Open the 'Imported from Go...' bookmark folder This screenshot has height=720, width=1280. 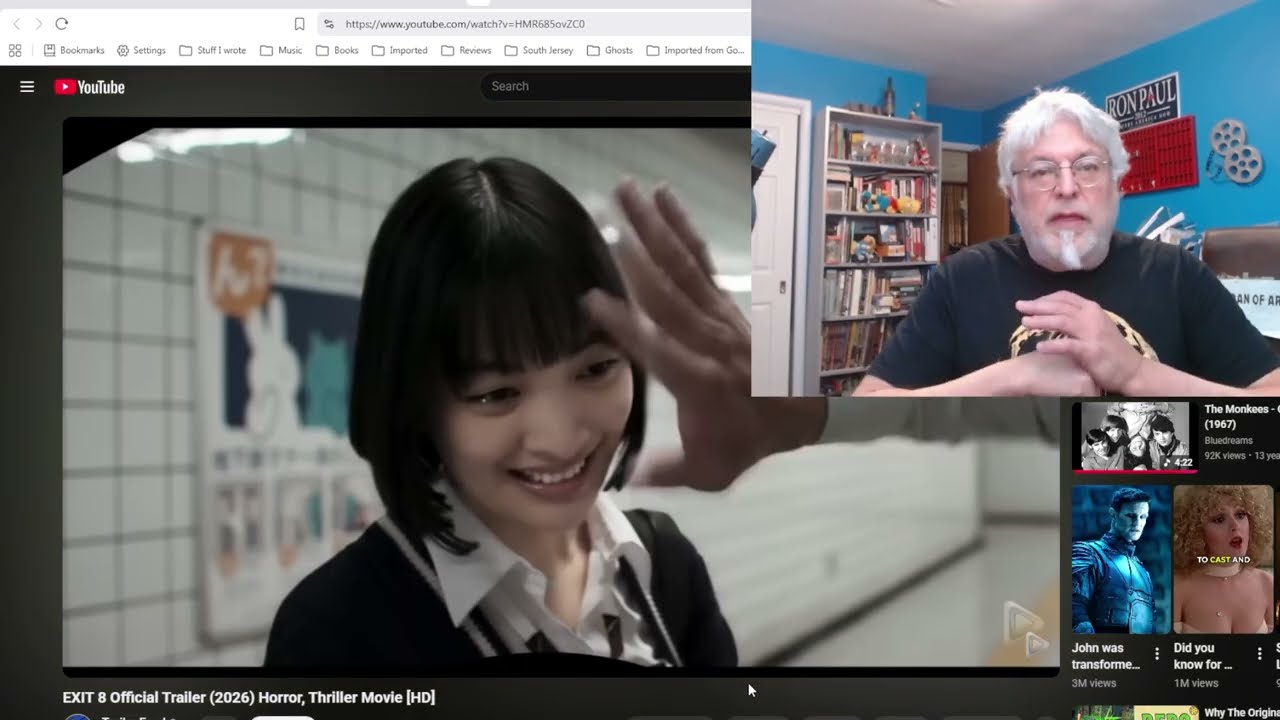tap(696, 50)
